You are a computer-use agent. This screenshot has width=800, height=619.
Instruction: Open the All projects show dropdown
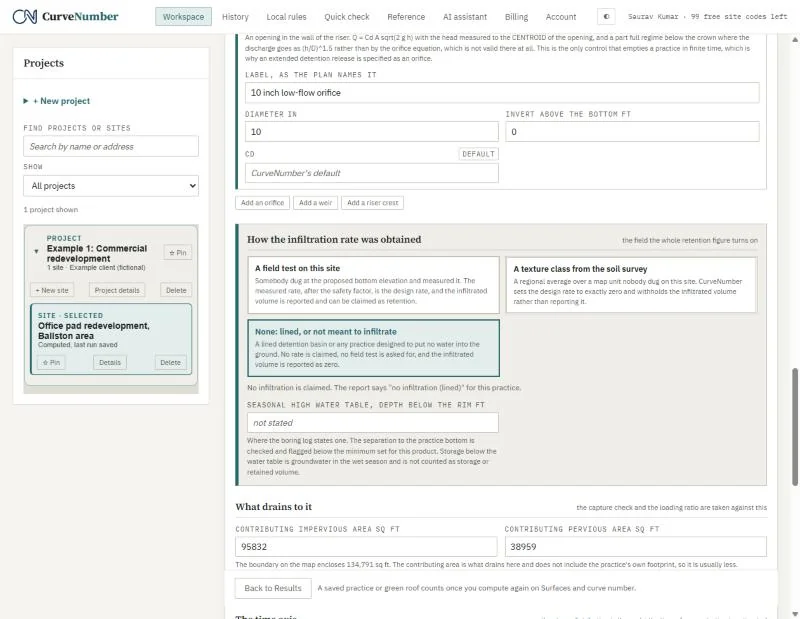111,186
